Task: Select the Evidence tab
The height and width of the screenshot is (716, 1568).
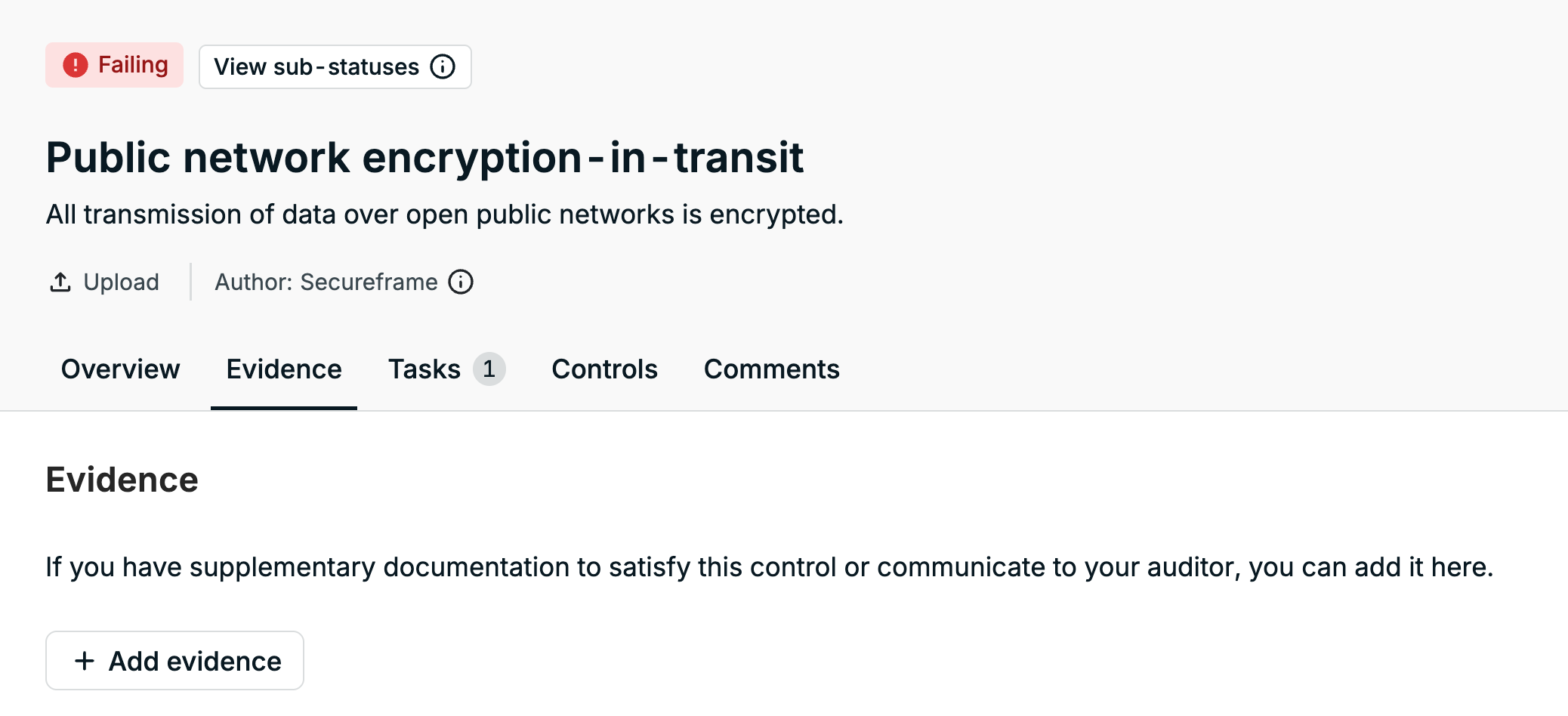Action: tap(284, 369)
